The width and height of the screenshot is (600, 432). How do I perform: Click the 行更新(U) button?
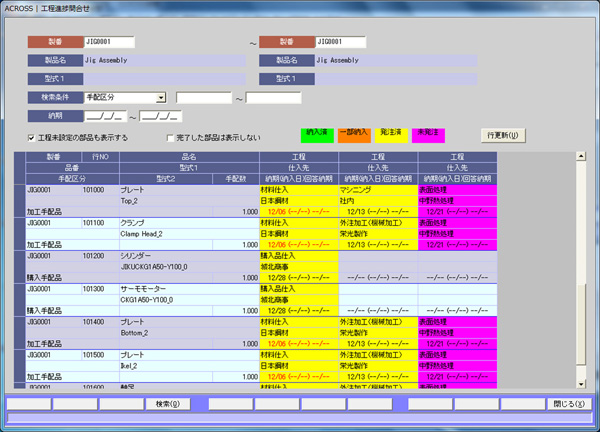pyautogui.click(x=503, y=135)
